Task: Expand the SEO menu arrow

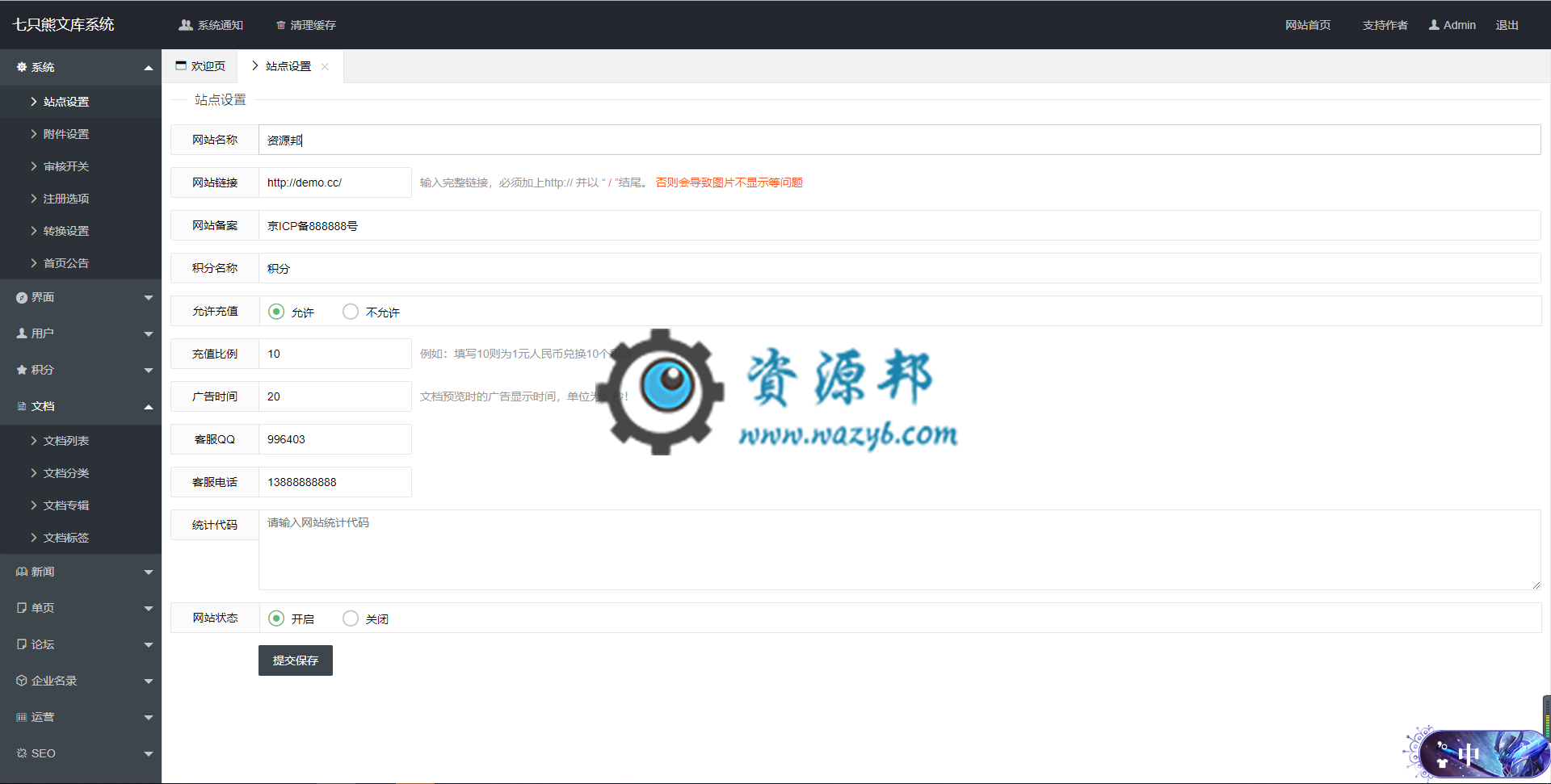Action: coord(149,754)
